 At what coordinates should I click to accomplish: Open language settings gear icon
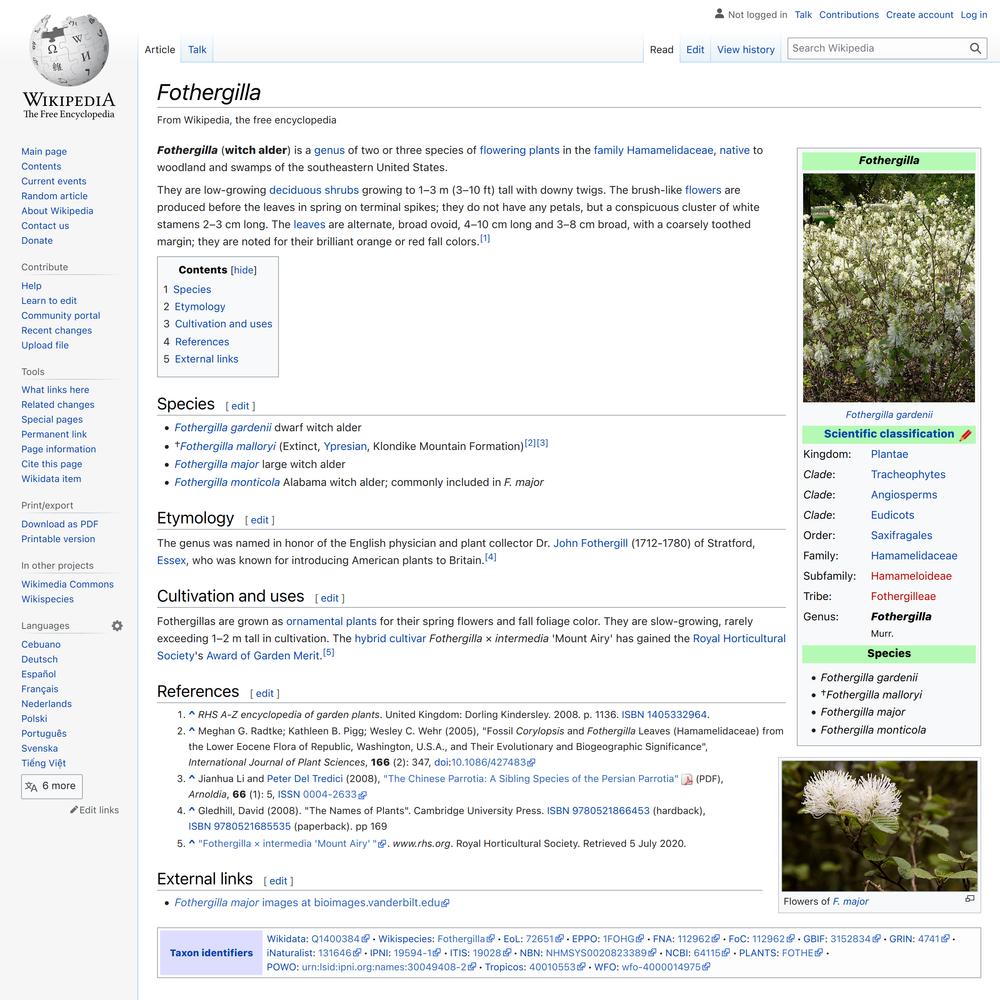117,626
